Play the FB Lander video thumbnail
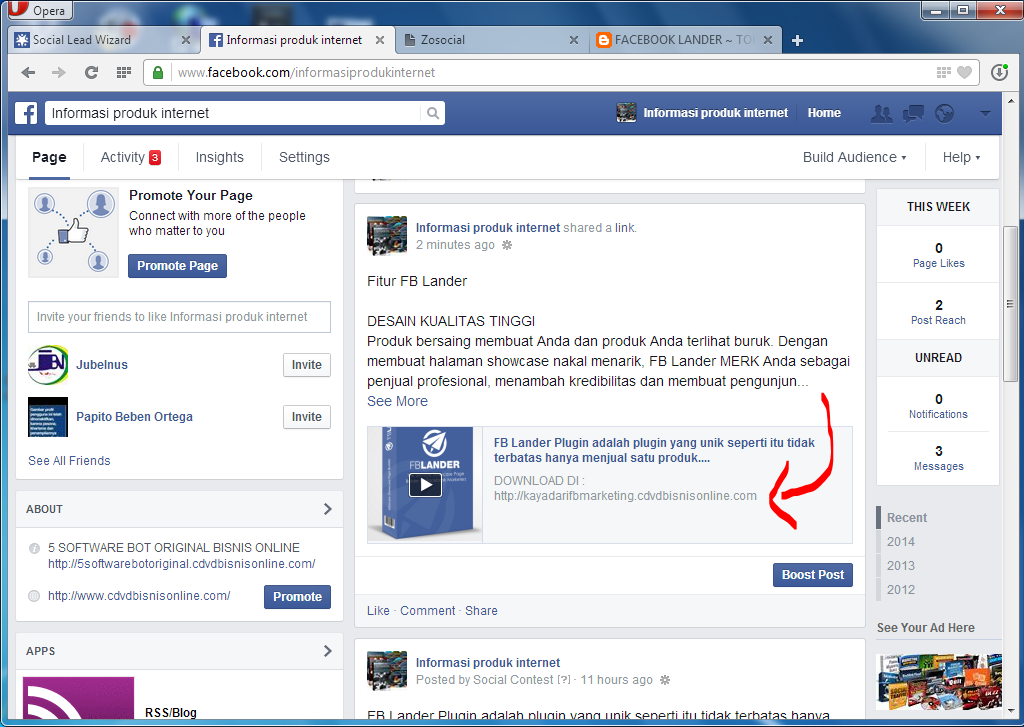1024x727 pixels. click(425, 485)
